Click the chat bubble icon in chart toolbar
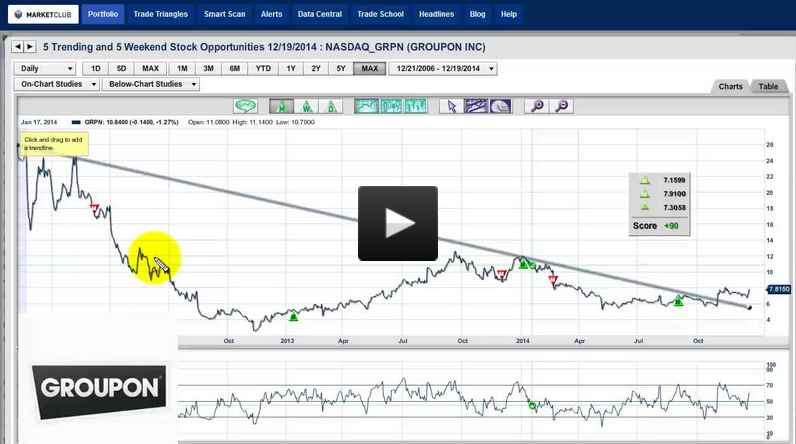The width and height of the screenshot is (796, 444). point(245,106)
